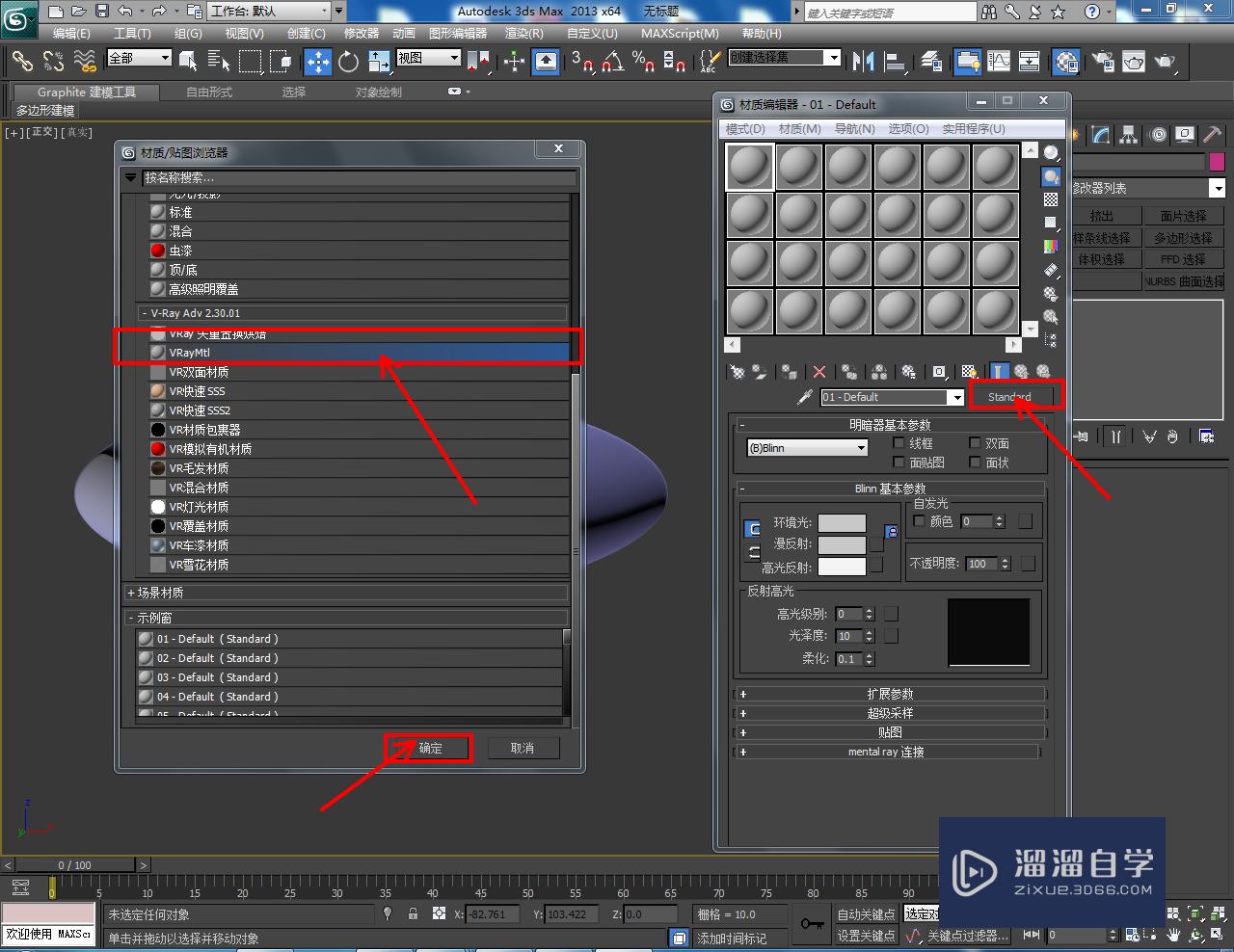Toggle checkered Background icon for sample slot
This screenshot has width=1234, height=952.
pos(1051,199)
